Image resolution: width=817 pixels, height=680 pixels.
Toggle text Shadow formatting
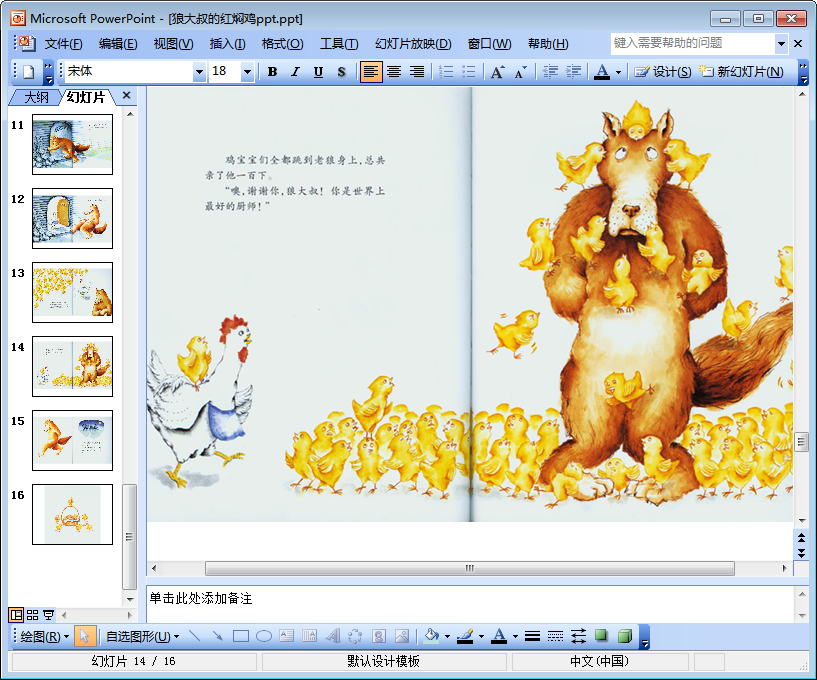click(x=341, y=72)
